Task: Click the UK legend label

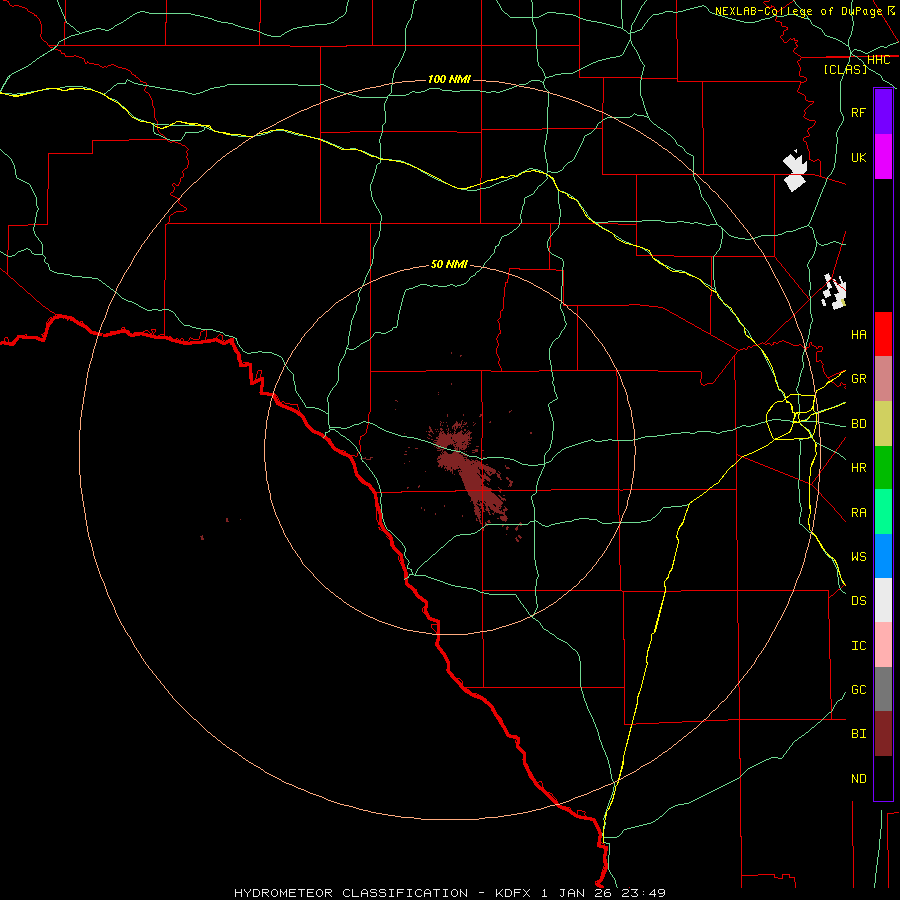Action: 859,157
